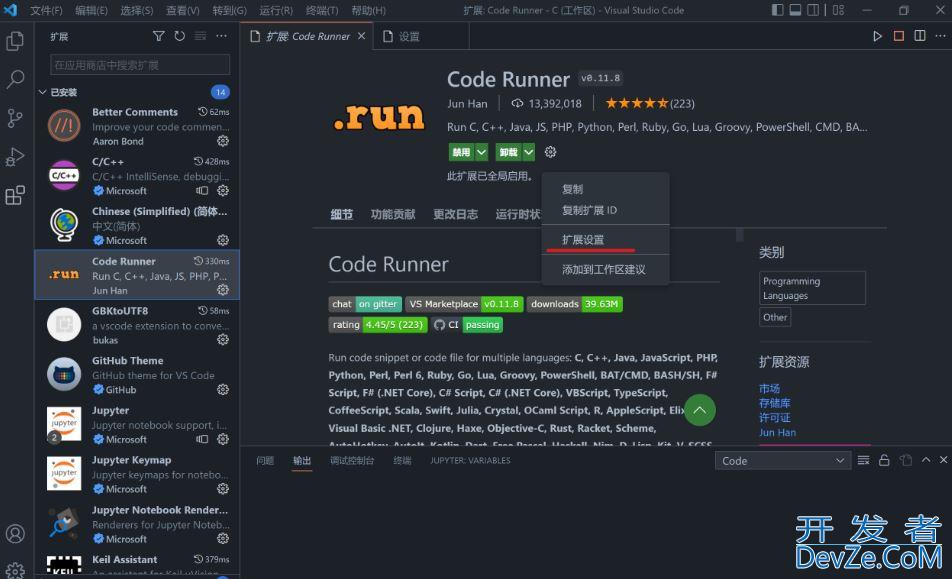Toggle output scroll lock icon
This screenshot has width=952, height=579.
coord(884,461)
